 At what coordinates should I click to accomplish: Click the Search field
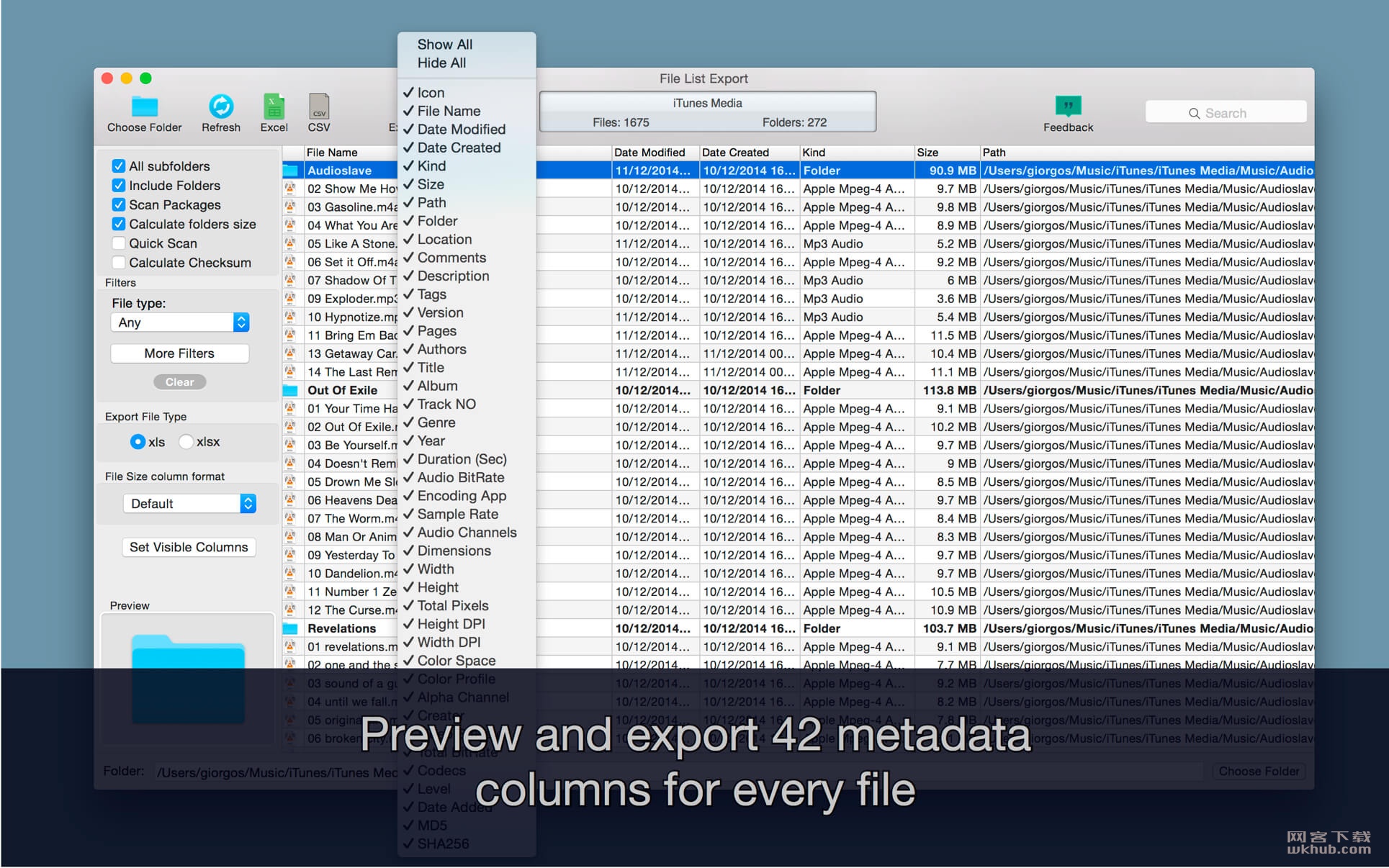1226,113
